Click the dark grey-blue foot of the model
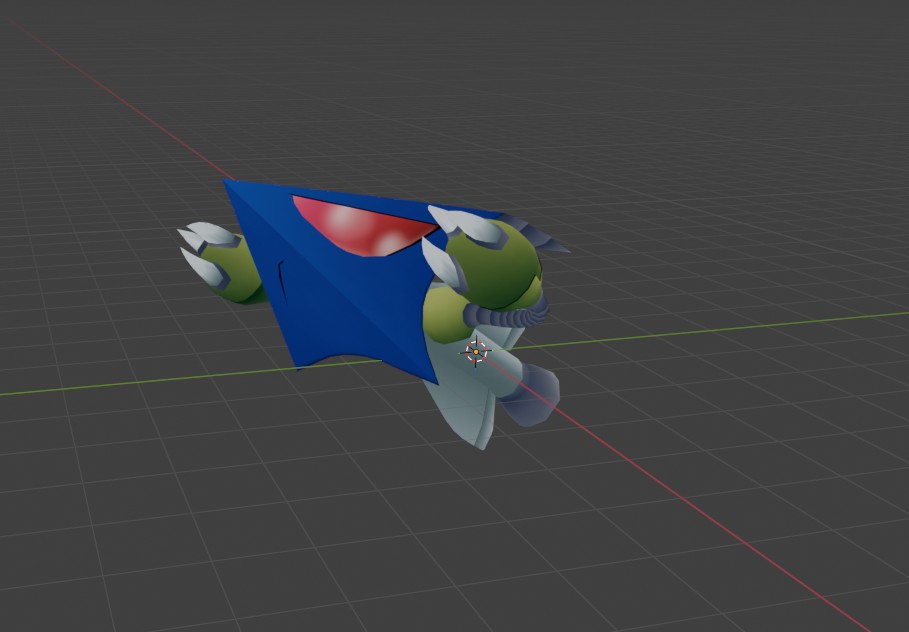The width and height of the screenshot is (909, 632). pos(529,395)
